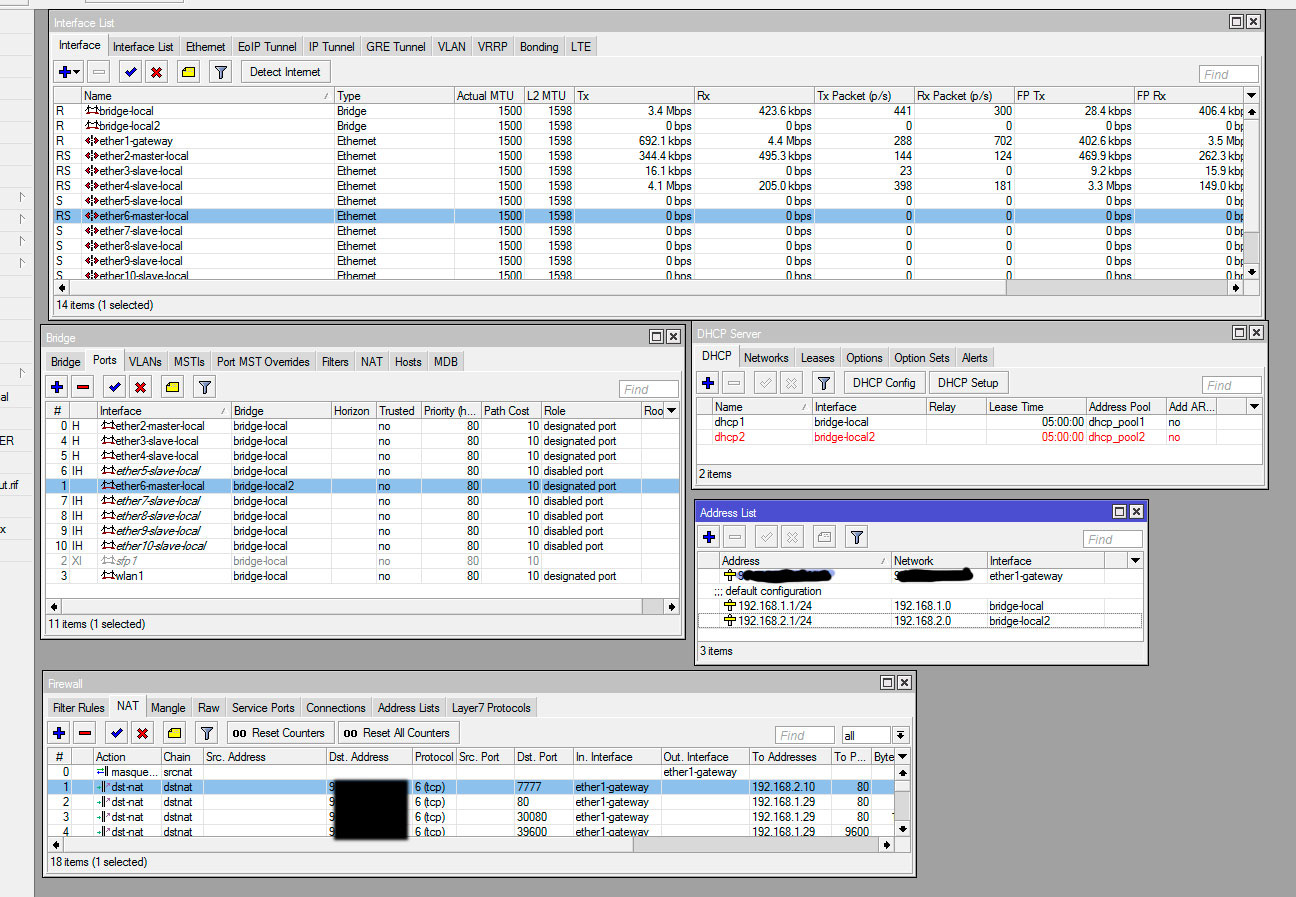The height and width of the screenshot is (897, 1296).
Task: Select ether4-slave-local row in Interface List
Action: click(x=648, y=186)
